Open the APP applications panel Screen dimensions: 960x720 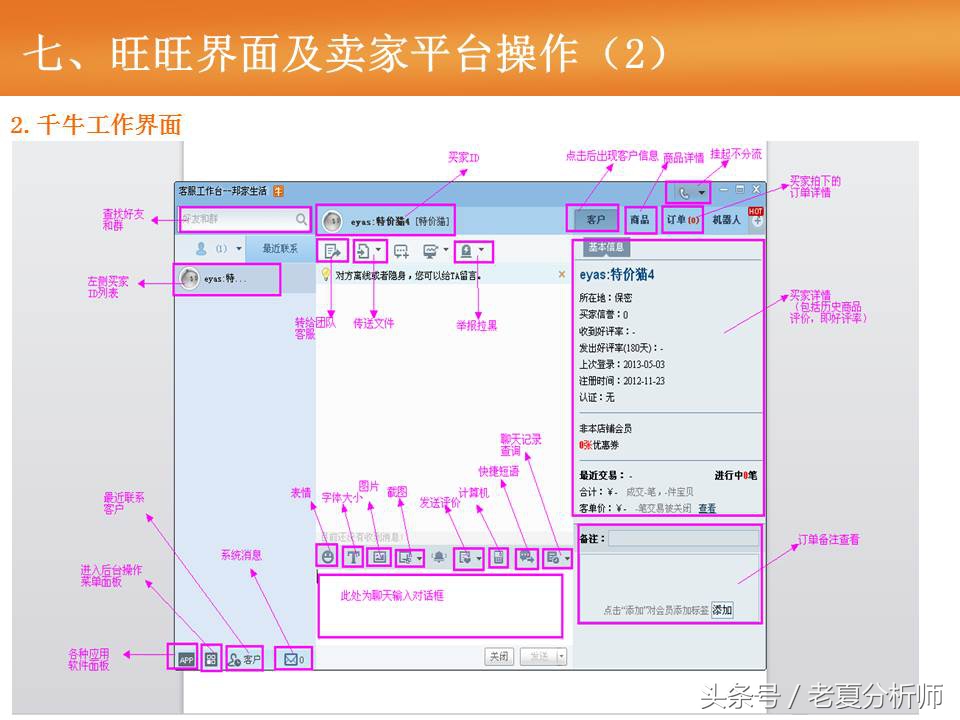click(x=185, y=659)
